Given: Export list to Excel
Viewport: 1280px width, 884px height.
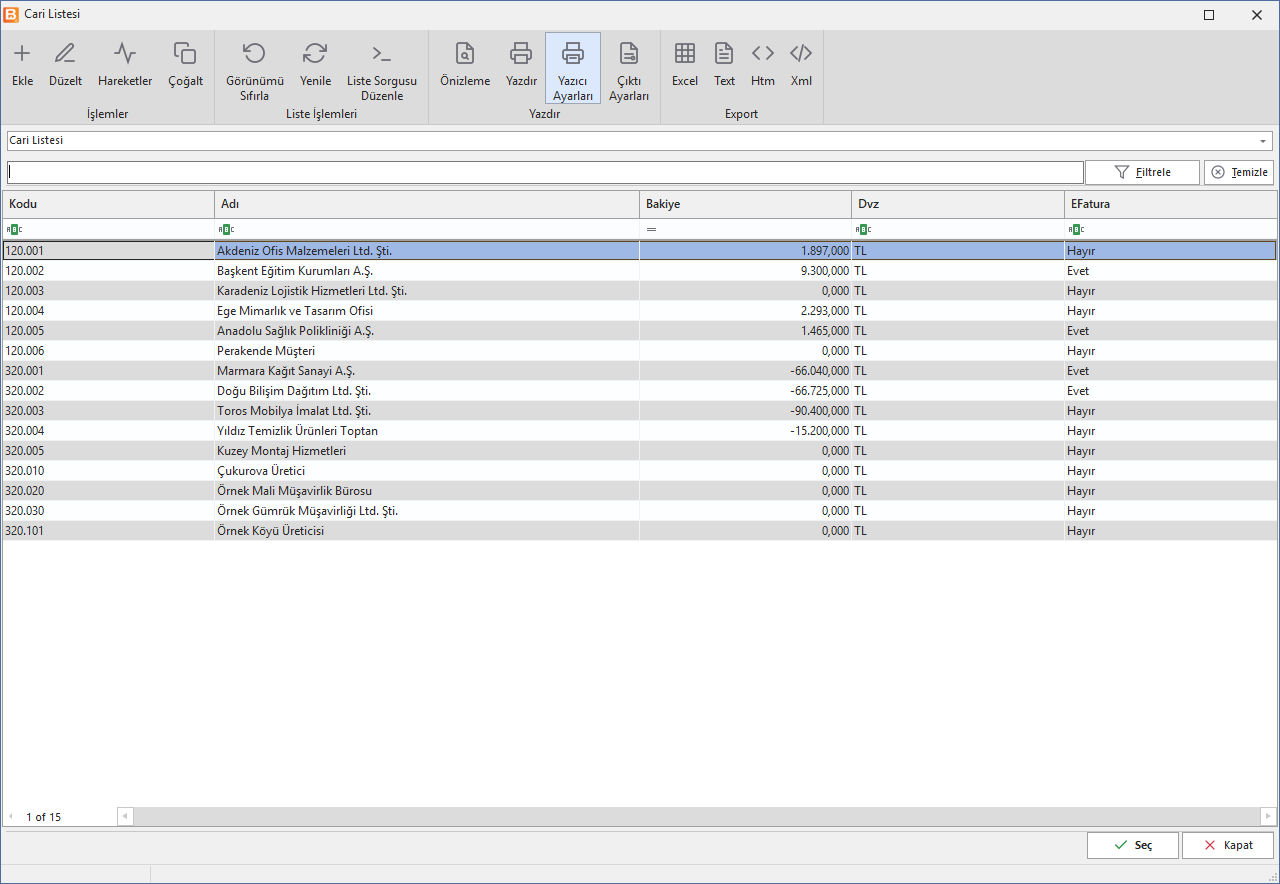Looking at the screenshot, I should tap(685, 65).
